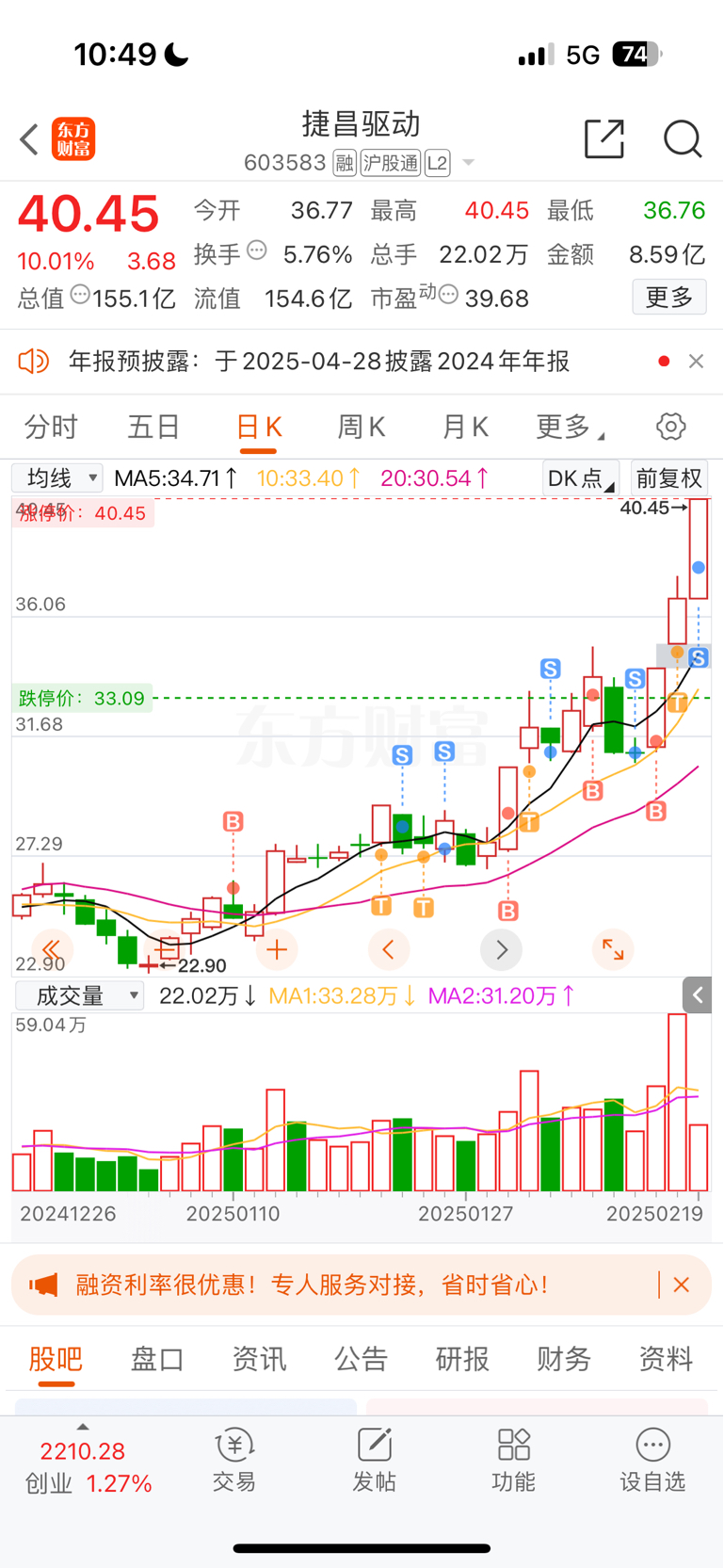This screenshot has height=1568, width=724.
Task: Open the DK点 selector
Action: click(x=581, y=478)
